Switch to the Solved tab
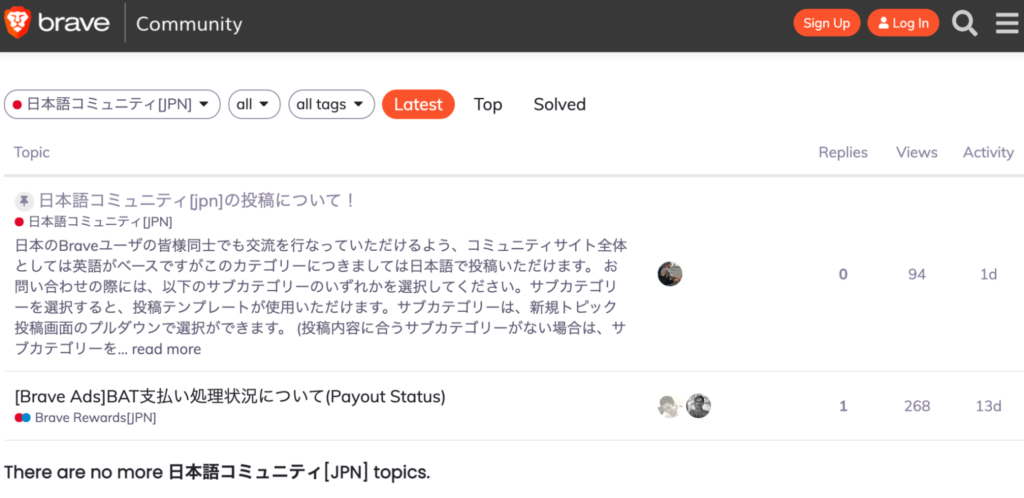 click(x=560, y=104)
